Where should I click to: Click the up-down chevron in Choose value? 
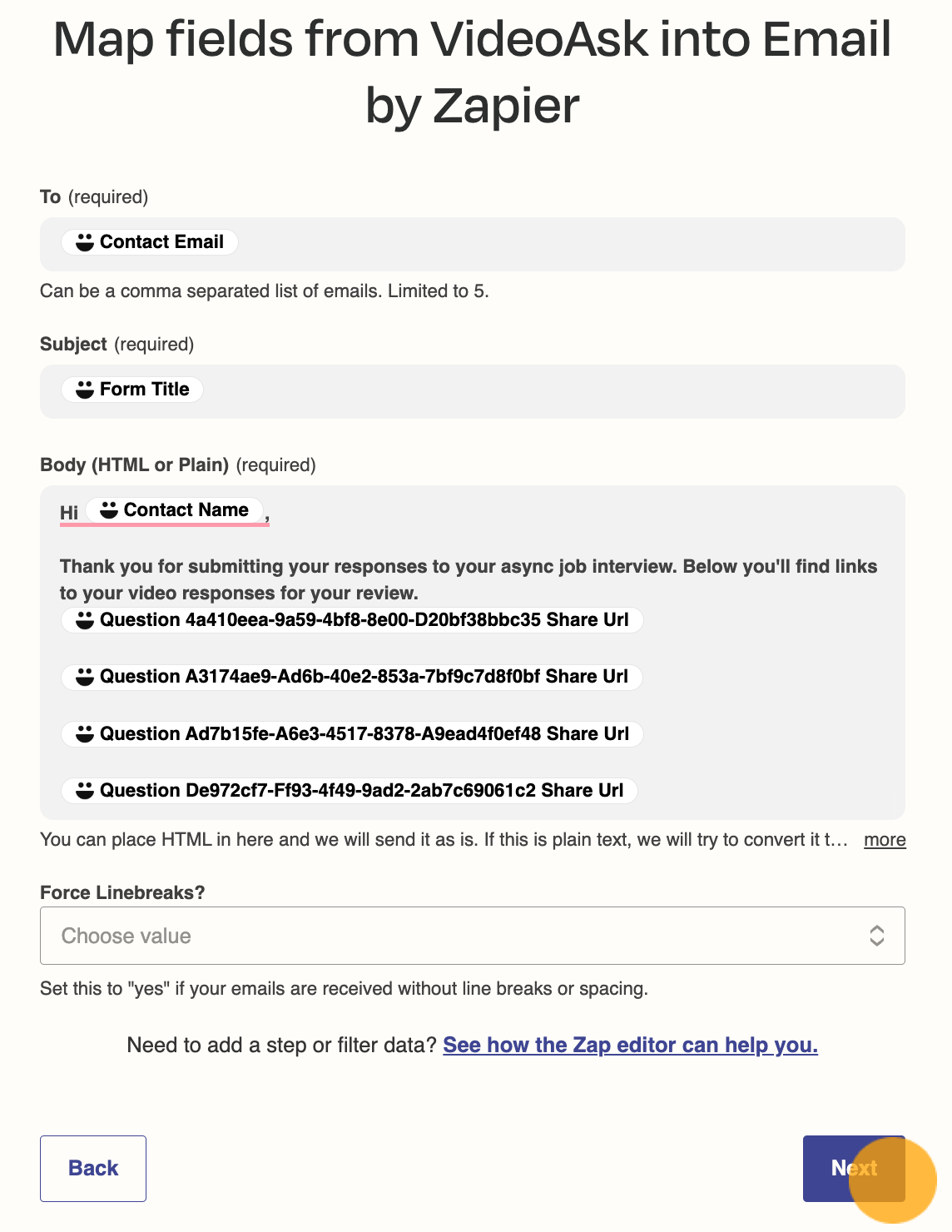click(x=876, y=936)
